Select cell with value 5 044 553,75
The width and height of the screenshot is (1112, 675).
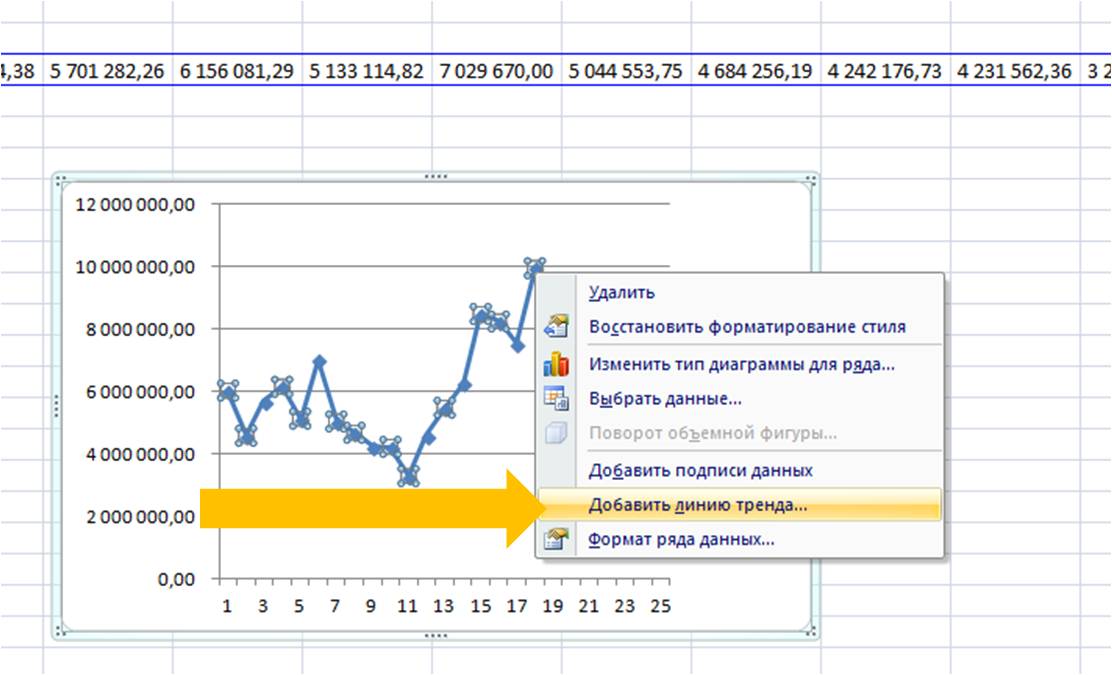tap(626, 71)
